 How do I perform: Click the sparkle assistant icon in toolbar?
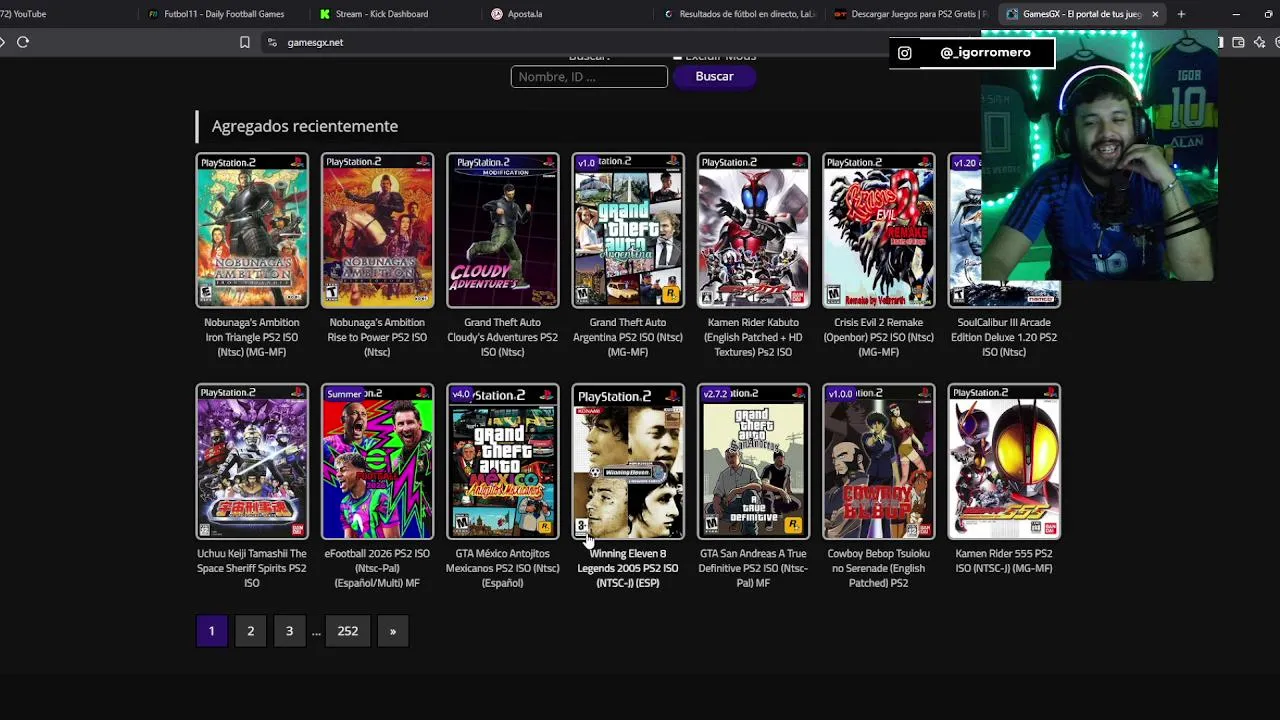click(x=1259, y=42)
